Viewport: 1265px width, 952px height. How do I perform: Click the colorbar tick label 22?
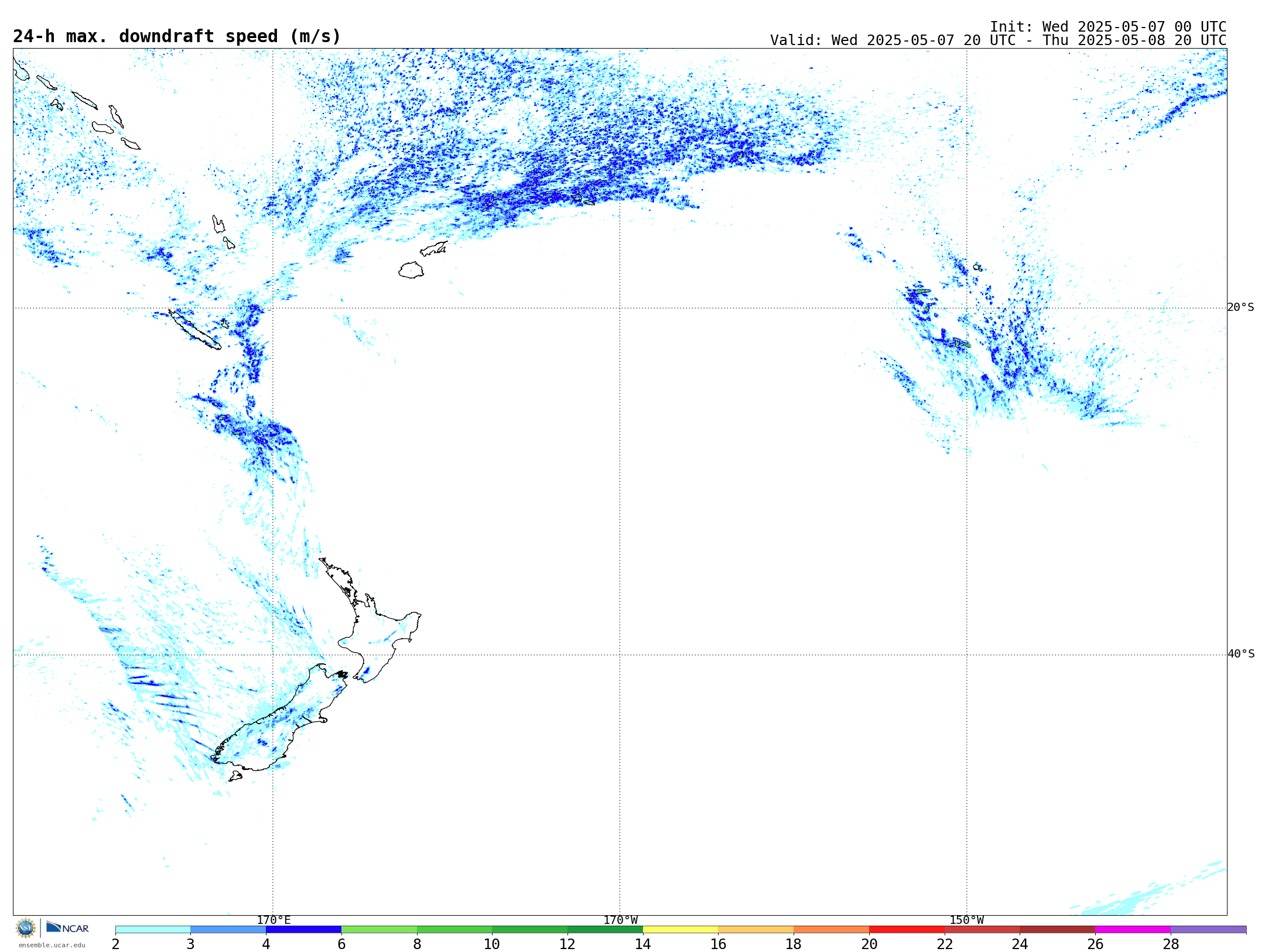tap(945, 944)
